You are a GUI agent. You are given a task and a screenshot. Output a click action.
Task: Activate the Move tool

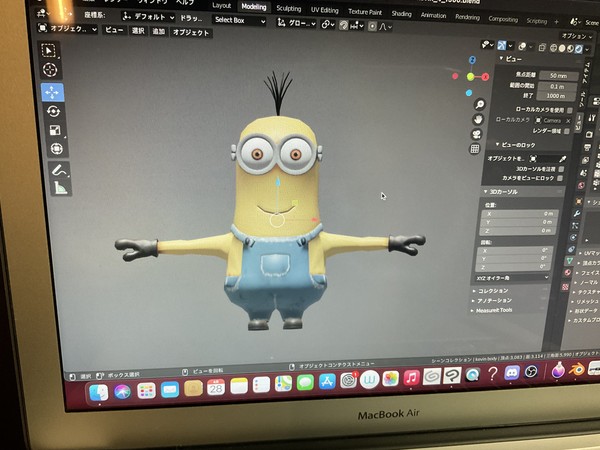point(52,92)
